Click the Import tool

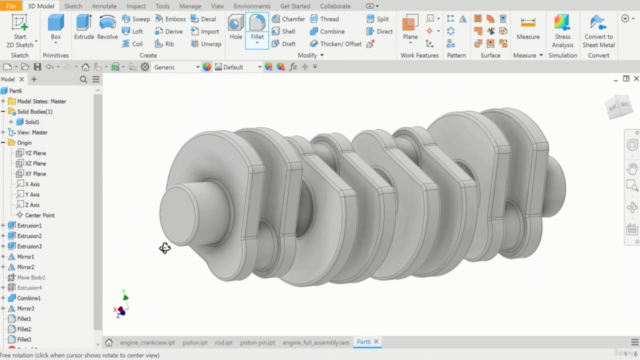(x=205, y=31)
